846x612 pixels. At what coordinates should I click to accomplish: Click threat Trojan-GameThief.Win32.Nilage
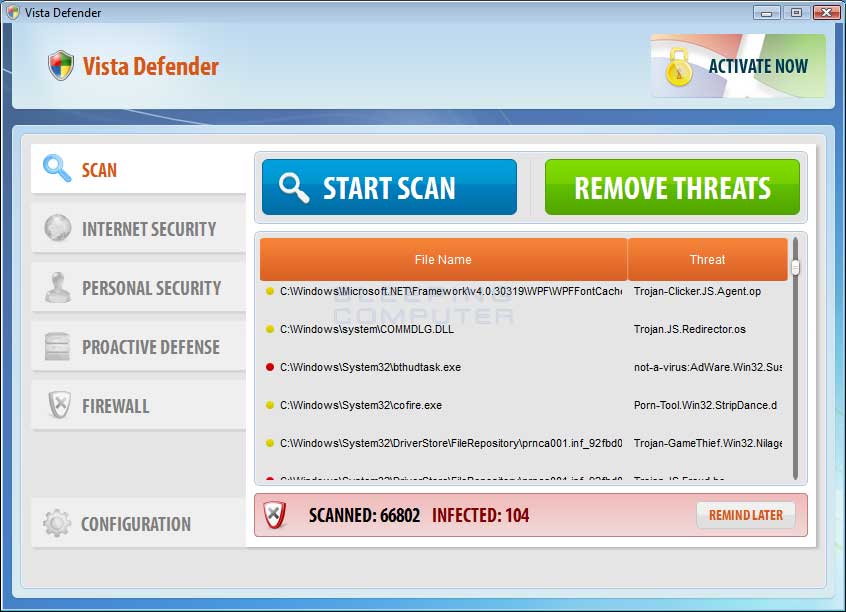click(708, 443)
